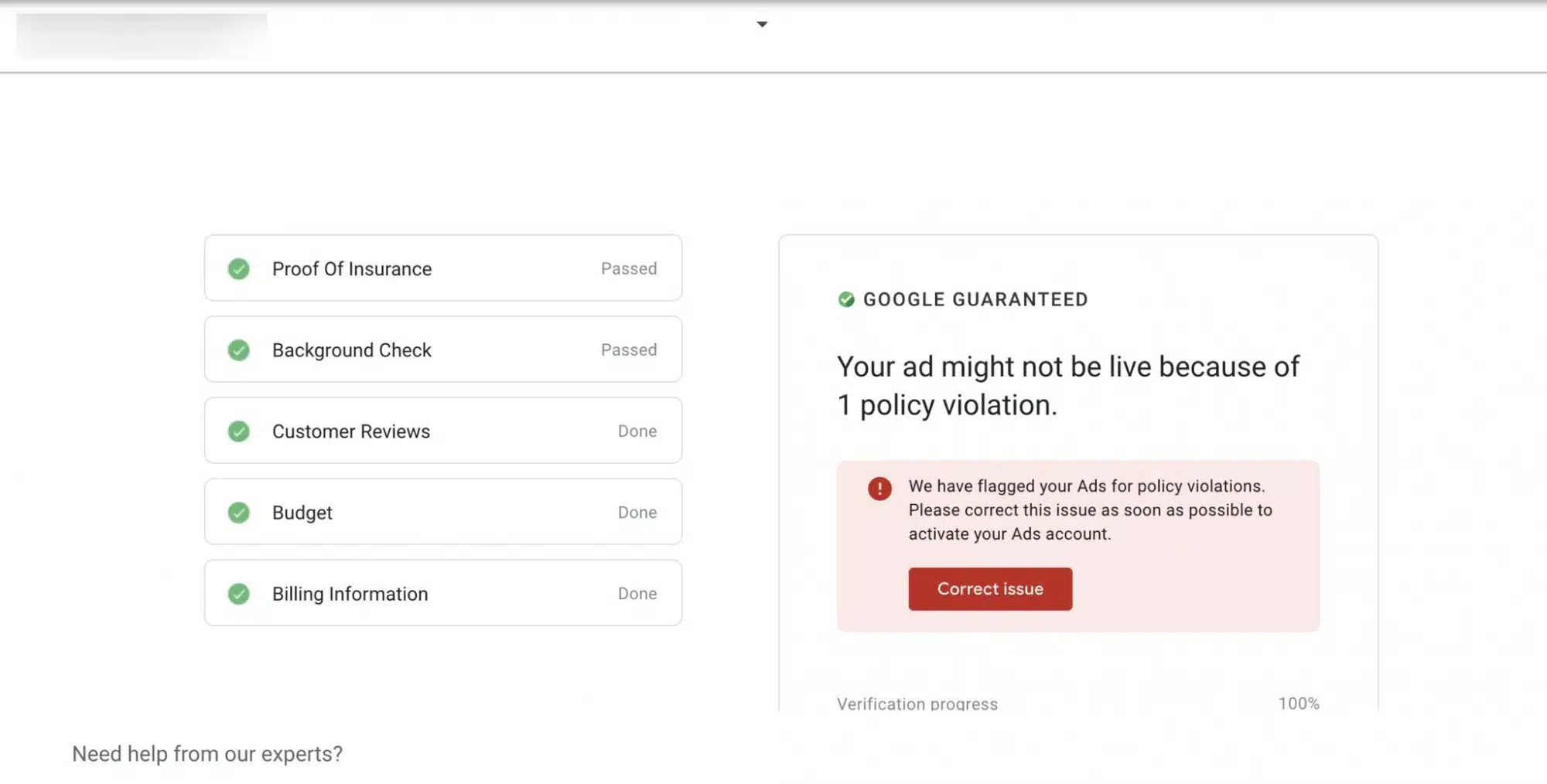This screenshot has height=784, width=1547.
Task: Click the blurred logo in the header
Action: click(x=142, y=36)
